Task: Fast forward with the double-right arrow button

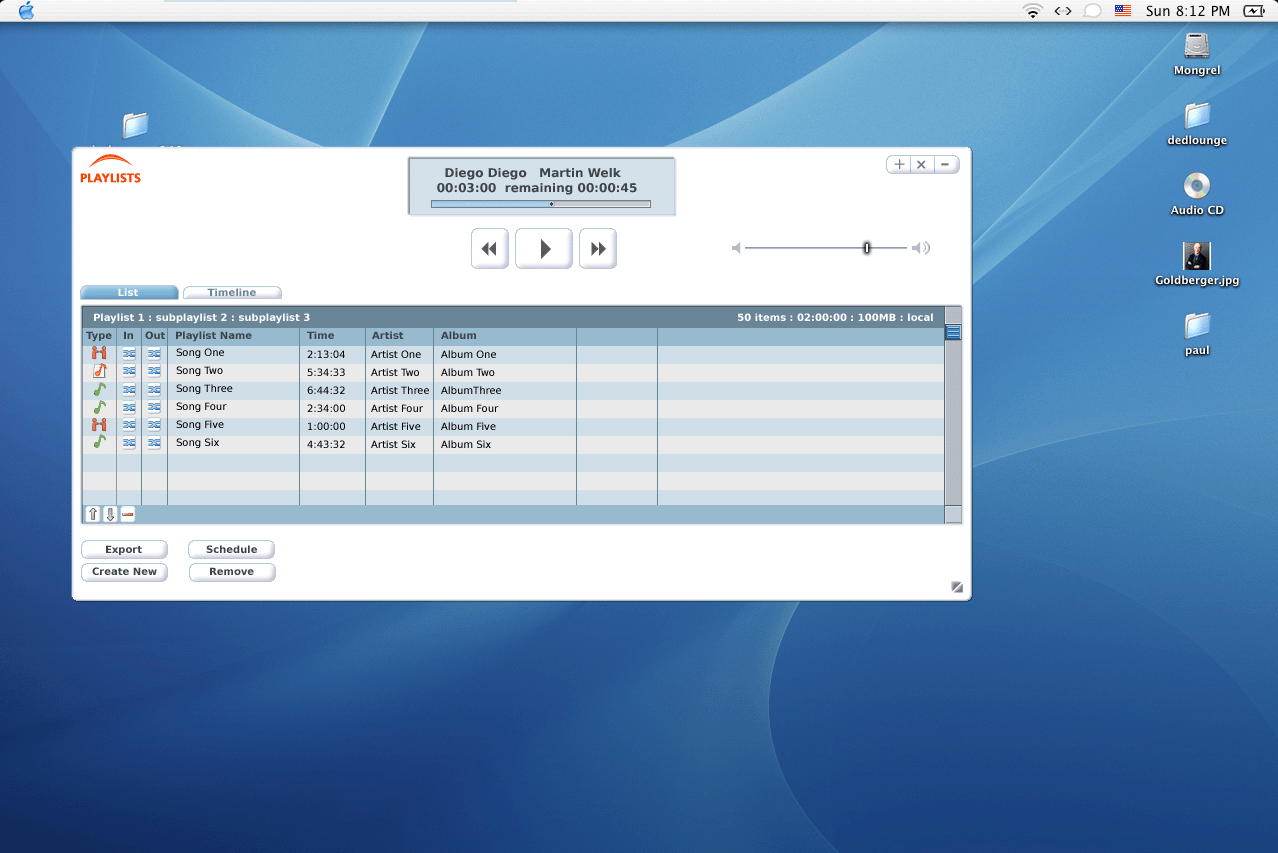Action: 598,249
